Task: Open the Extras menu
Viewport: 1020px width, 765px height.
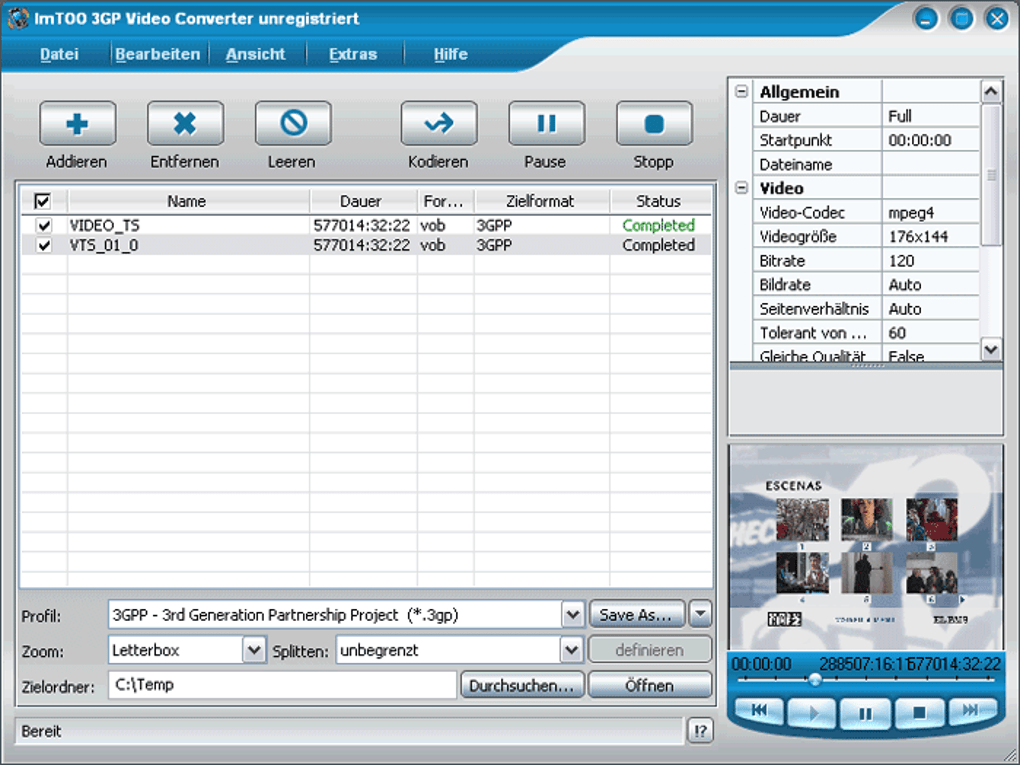Action: point(353,54)
